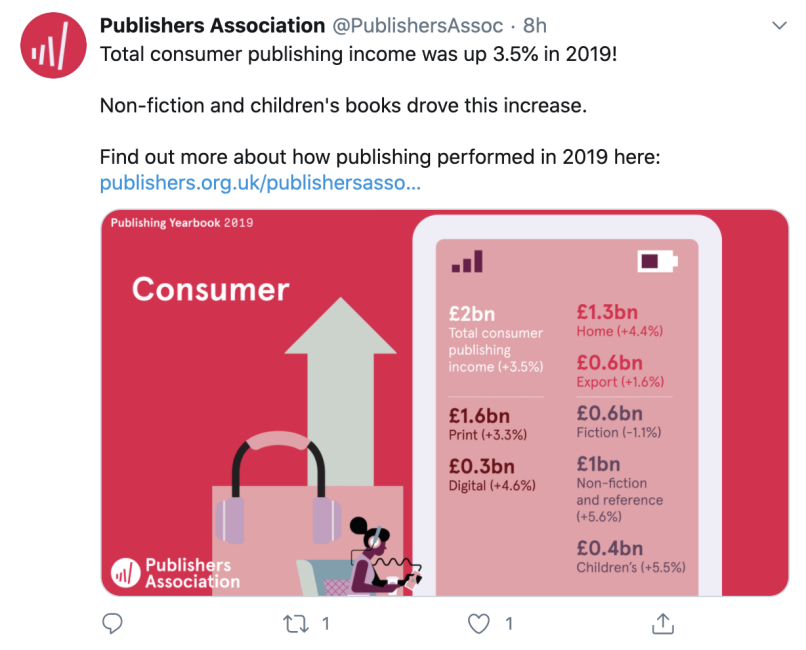This screenshot has width=806, height=650.
Task: Click the retweet count number
Action: click(325, 624)
